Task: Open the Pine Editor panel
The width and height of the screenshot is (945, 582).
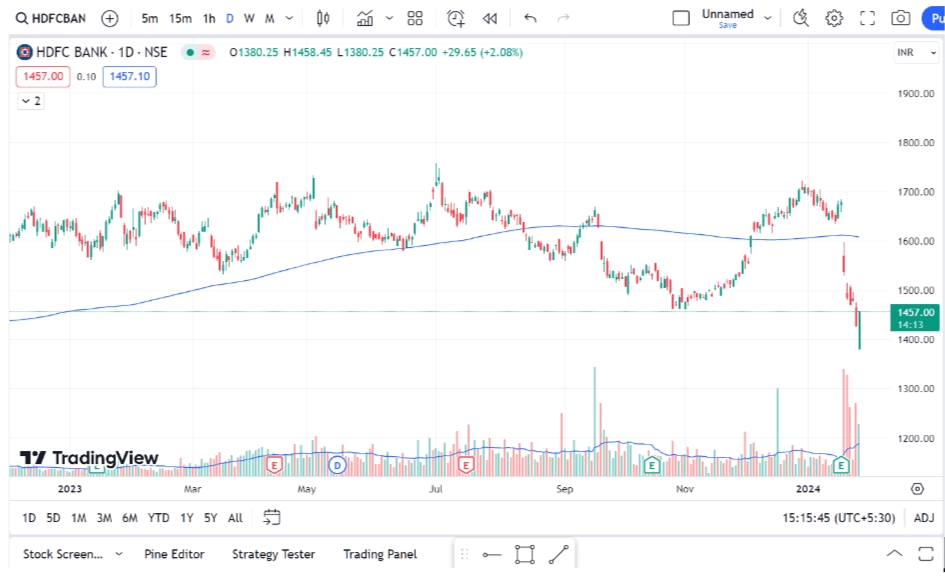Action: click(x=174, y=554)
